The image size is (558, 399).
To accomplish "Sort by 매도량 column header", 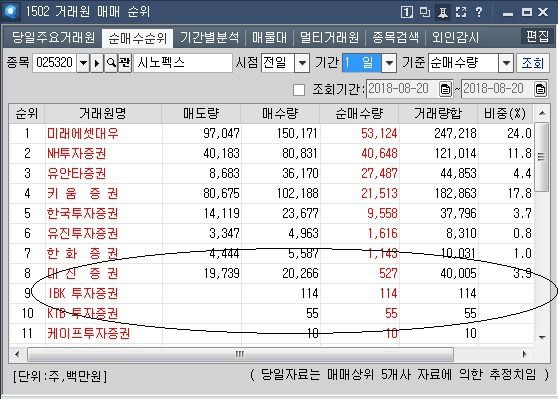I will tap(201, 114).
